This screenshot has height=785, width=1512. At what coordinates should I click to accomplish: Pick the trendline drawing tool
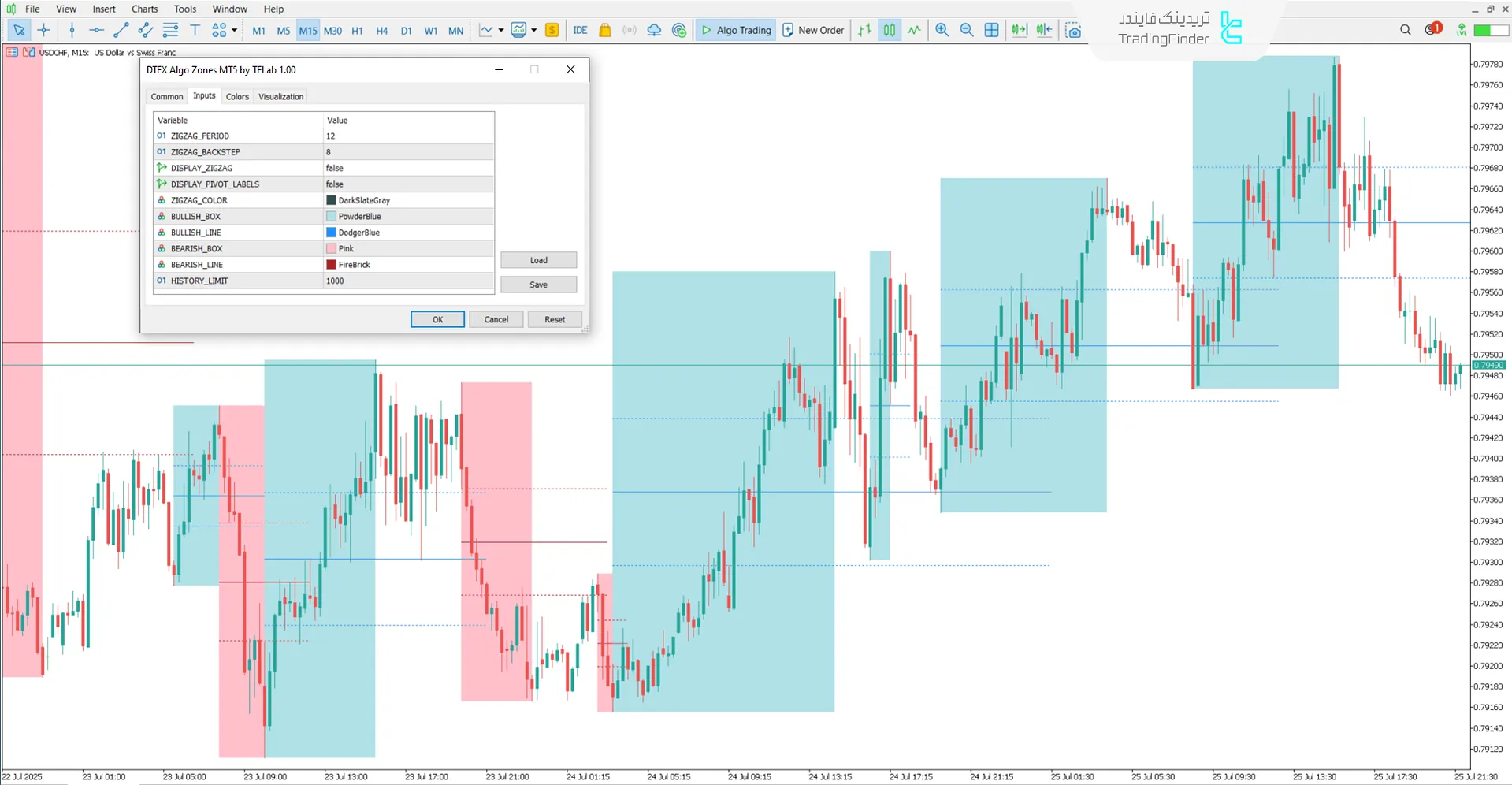point(121,30)
